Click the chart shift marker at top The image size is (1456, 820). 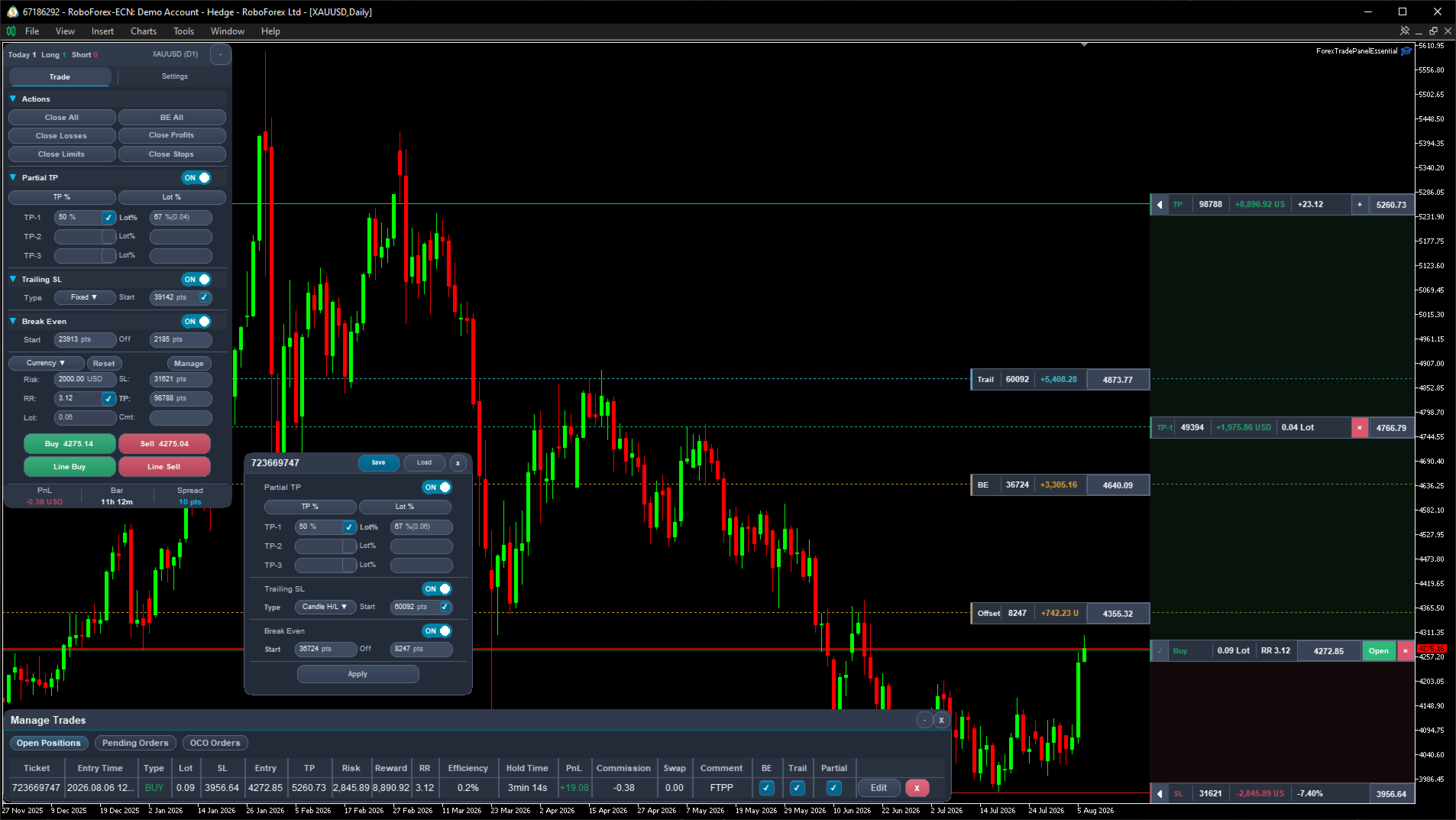point(1084,45)
